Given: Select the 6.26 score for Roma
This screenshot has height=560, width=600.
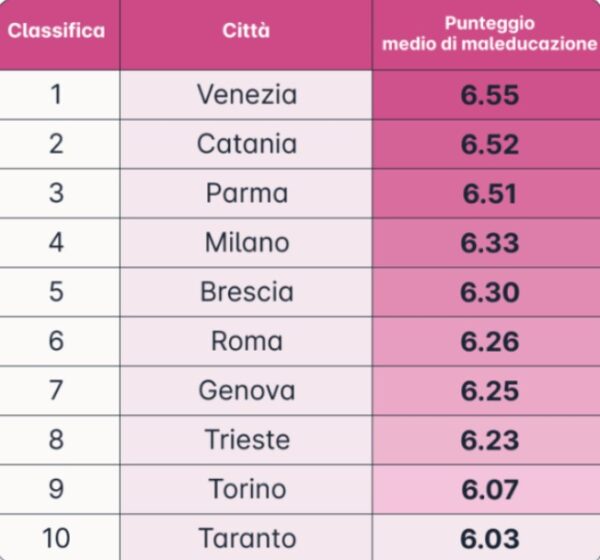Looking at the screenshot, I should point(489,341).
